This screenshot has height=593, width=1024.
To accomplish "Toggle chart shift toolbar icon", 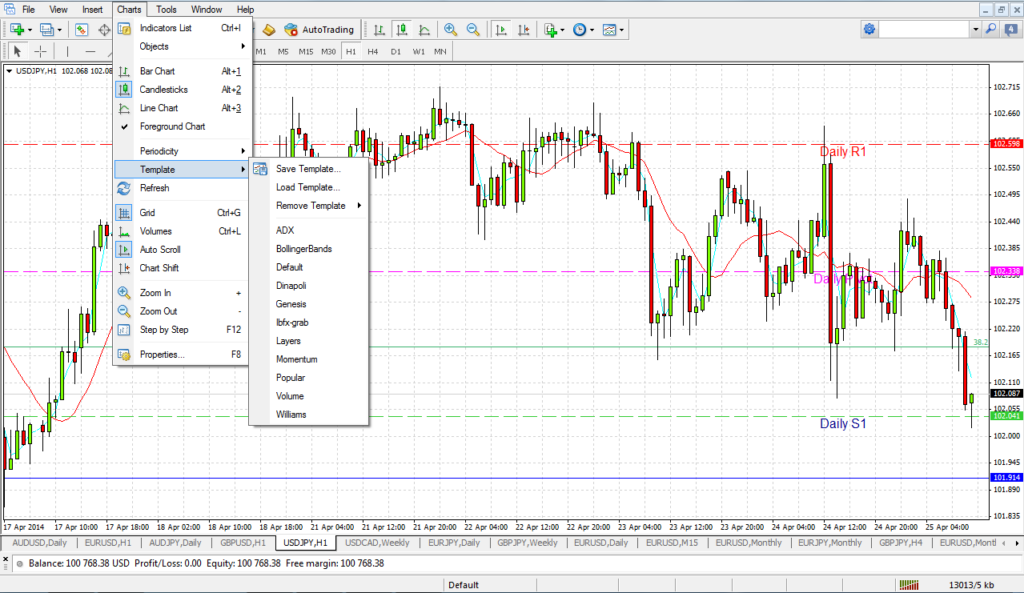I will point(524,30).
